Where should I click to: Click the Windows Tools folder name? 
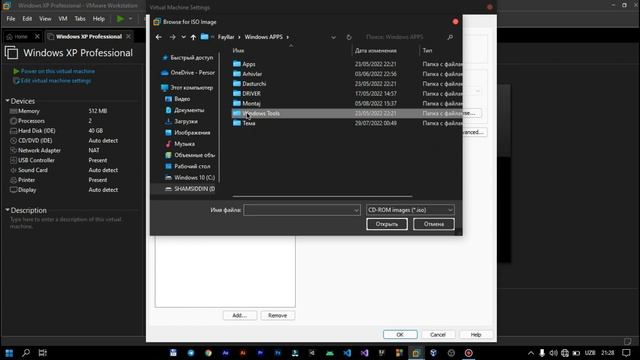[x=261, y=113]
